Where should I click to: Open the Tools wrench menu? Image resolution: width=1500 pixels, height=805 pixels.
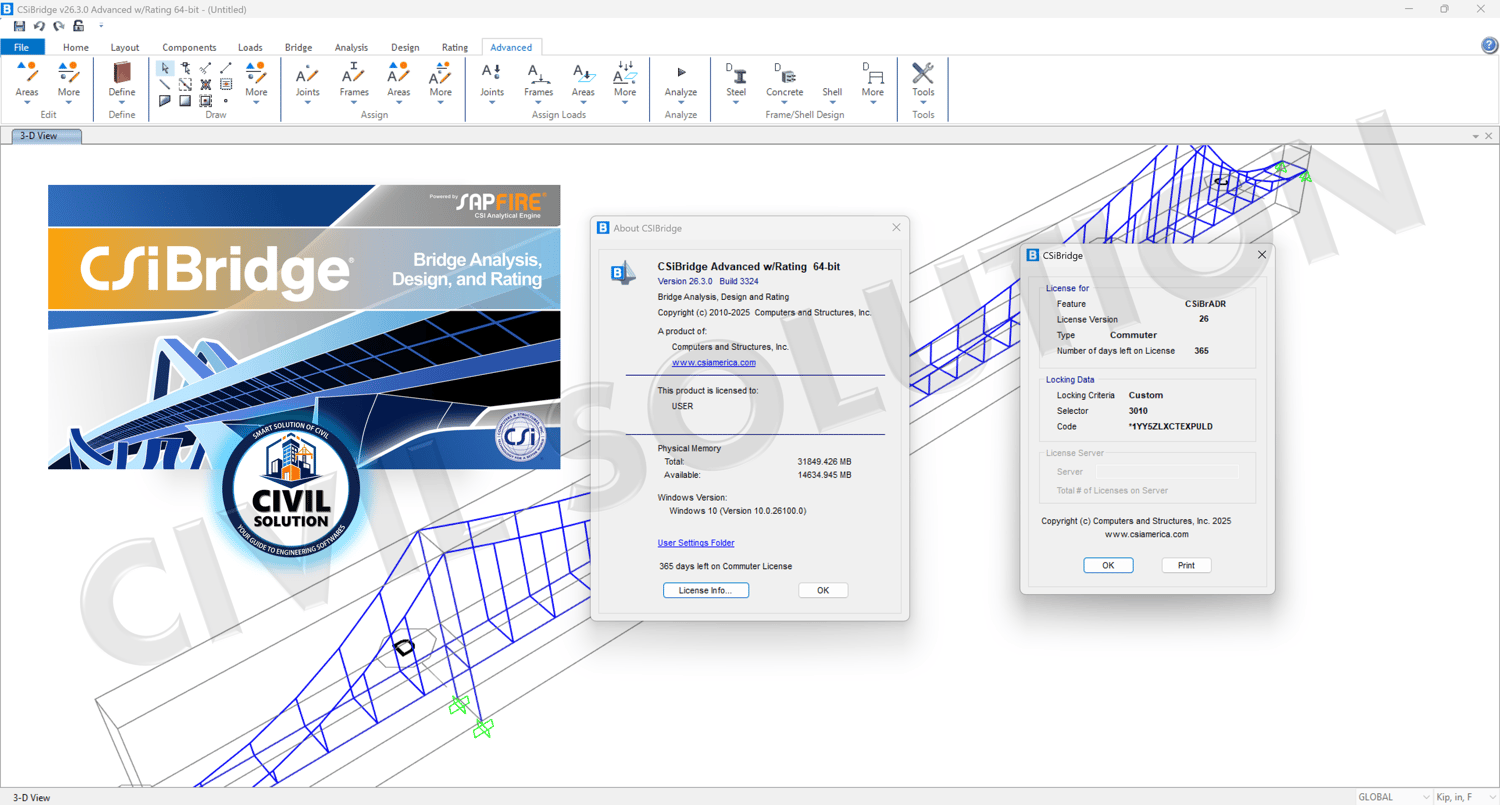(x=923, y=82)
